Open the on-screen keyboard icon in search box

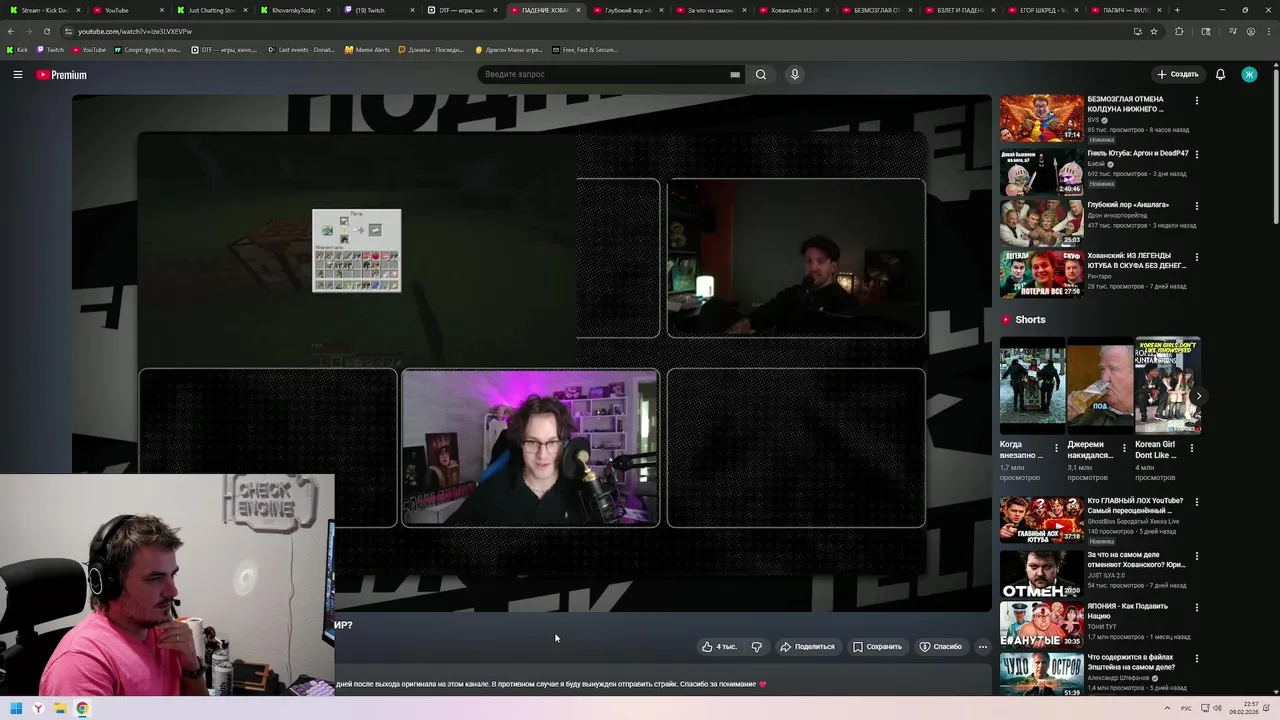coord(735,74)
